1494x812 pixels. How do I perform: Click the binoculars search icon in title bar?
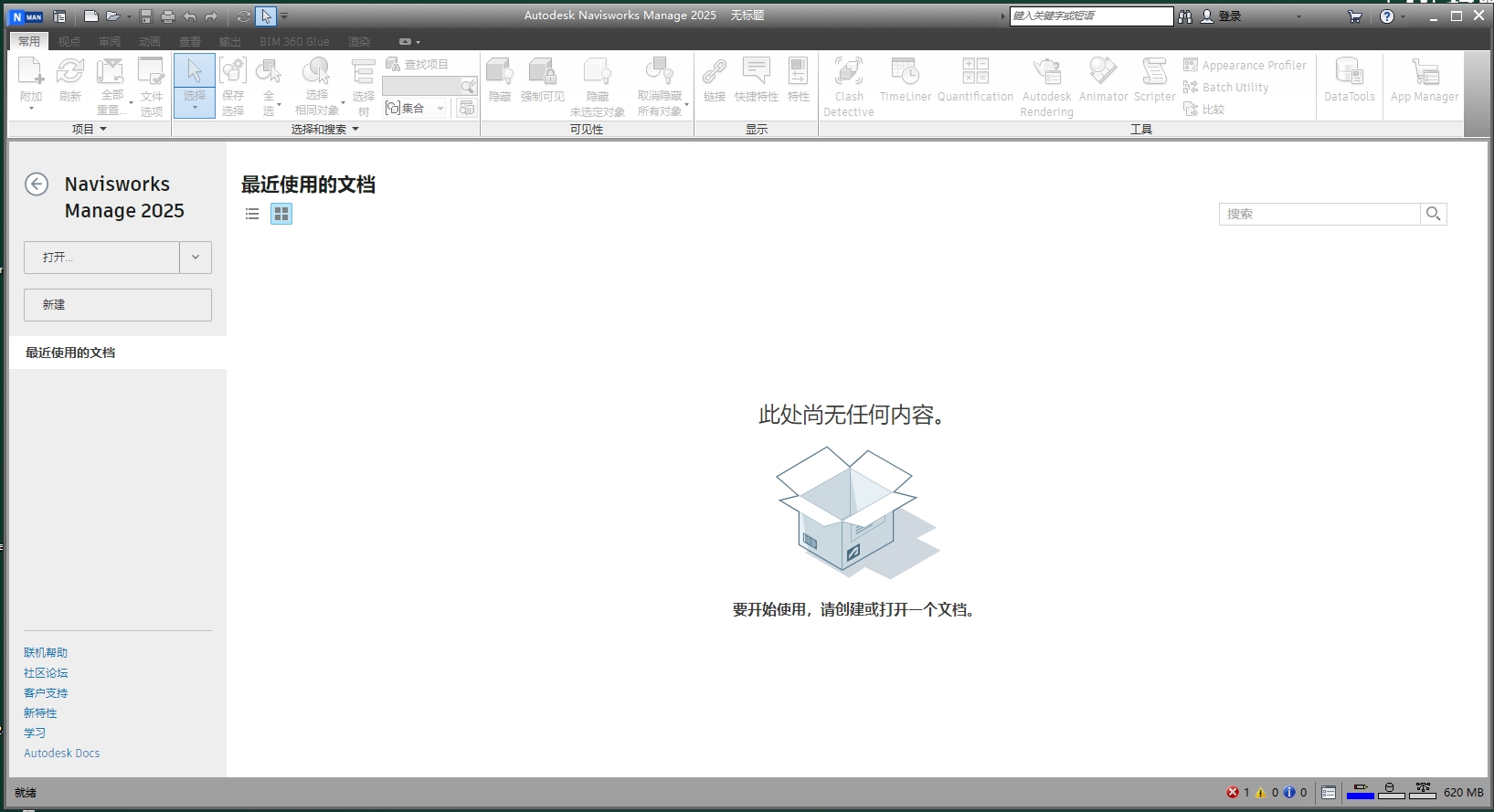(x=1185, y=16)
